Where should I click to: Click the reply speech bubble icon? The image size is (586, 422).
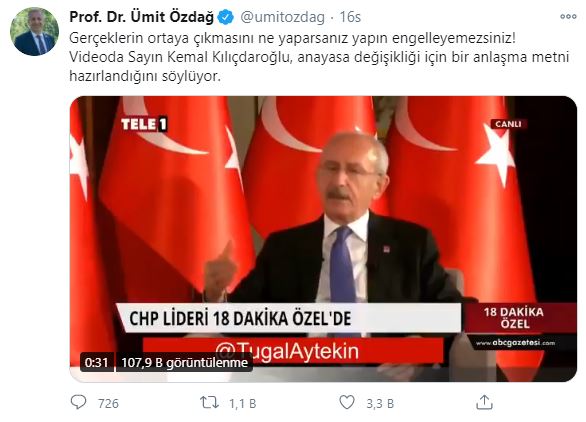[78, 402]
